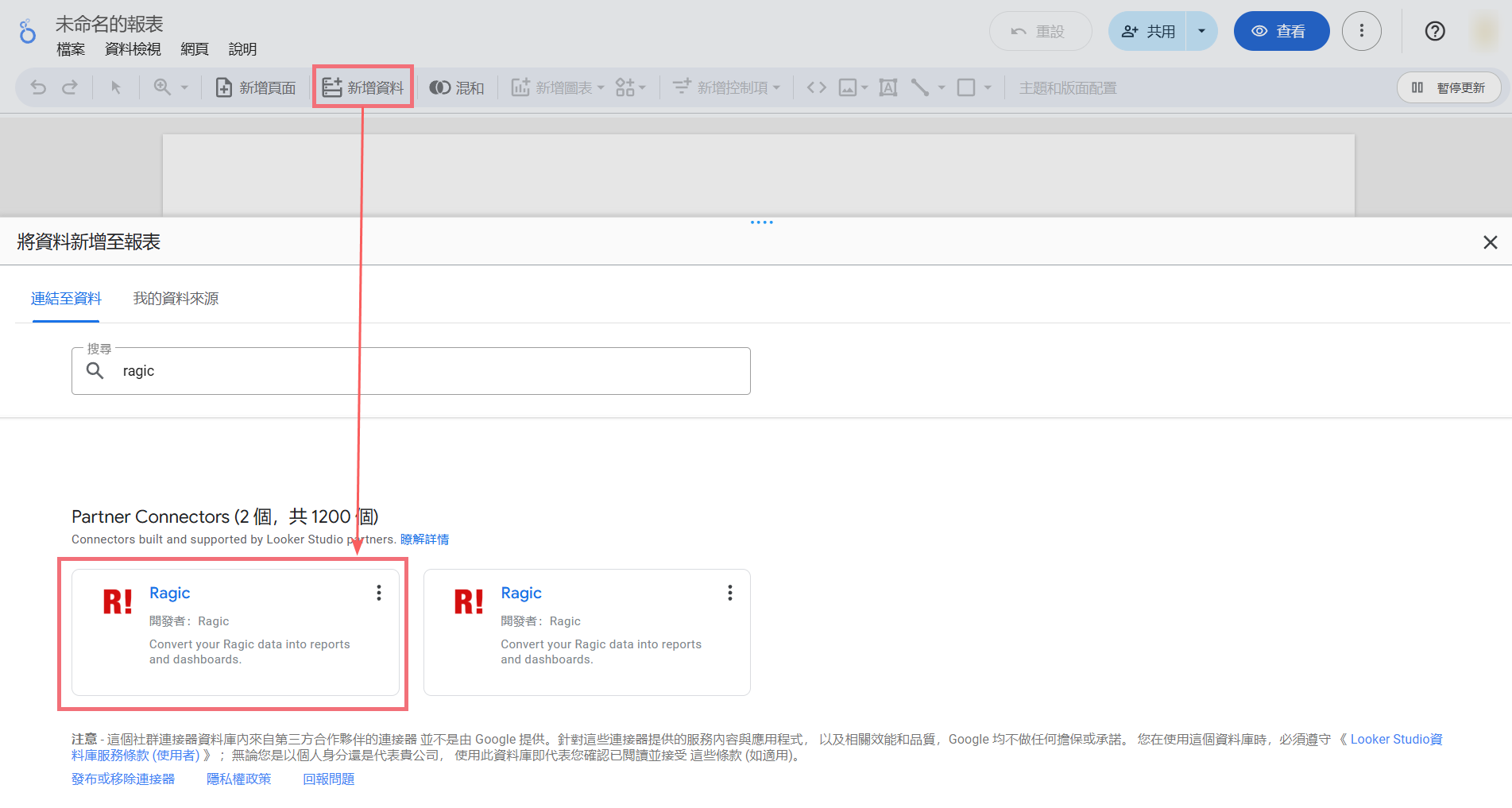Expand shape type dropdown arrow

tap(988, 87)
